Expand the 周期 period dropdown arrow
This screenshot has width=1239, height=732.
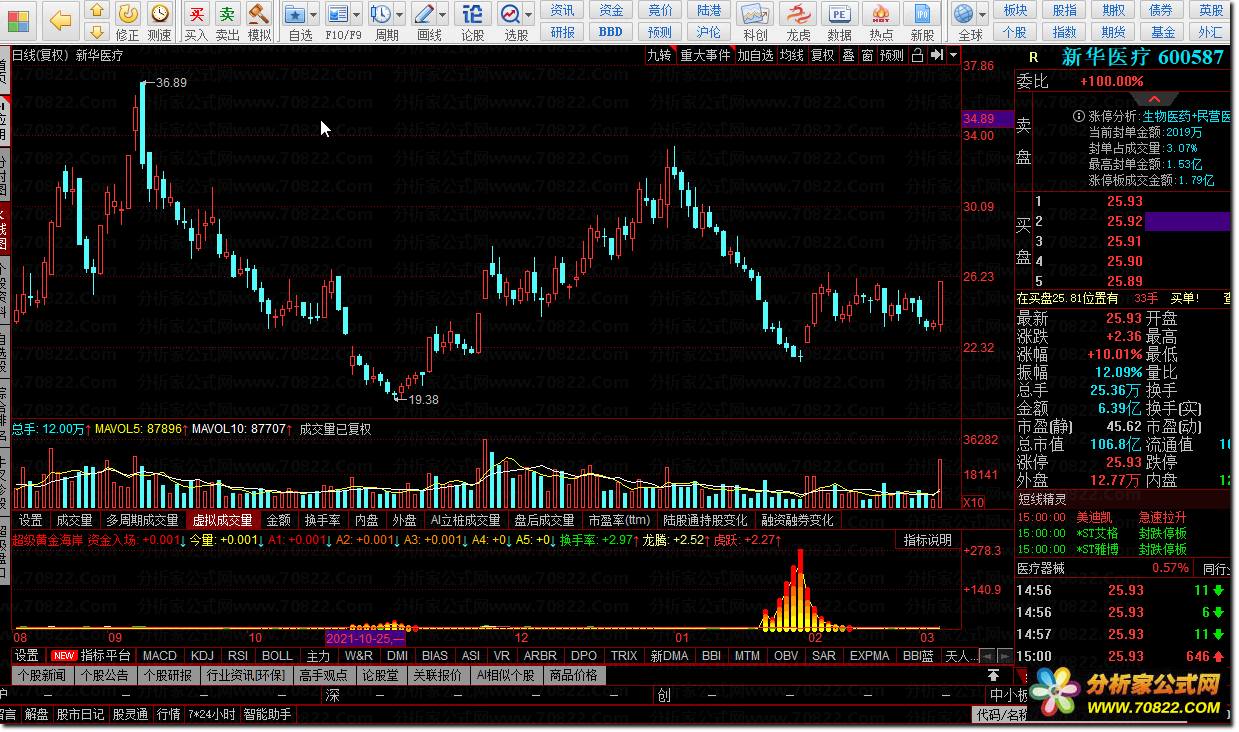pos(399,15)
